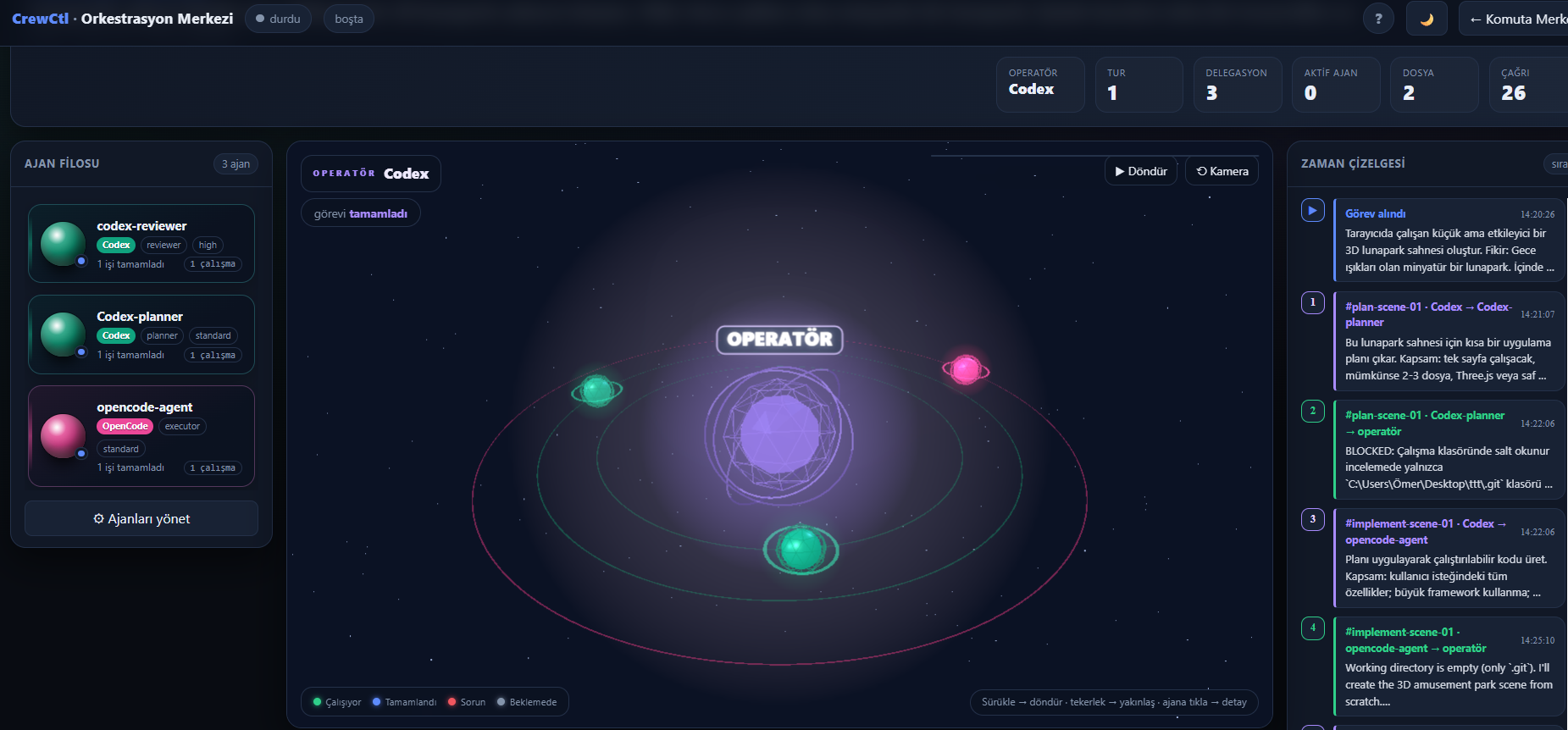Click the ÇAĞRI stat value 26
Viewport: 1568px width, 730px height.
pos(1514,93)
